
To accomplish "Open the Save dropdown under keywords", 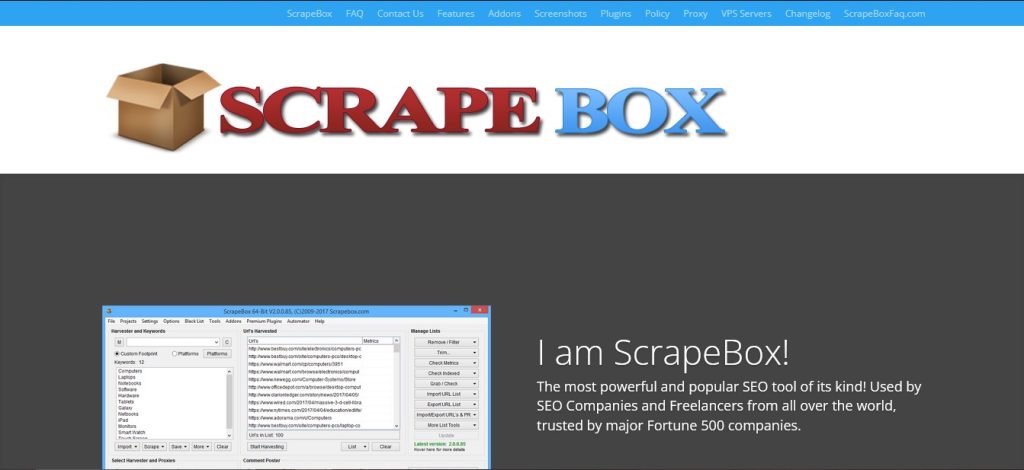I will click(x=180, y=446).
